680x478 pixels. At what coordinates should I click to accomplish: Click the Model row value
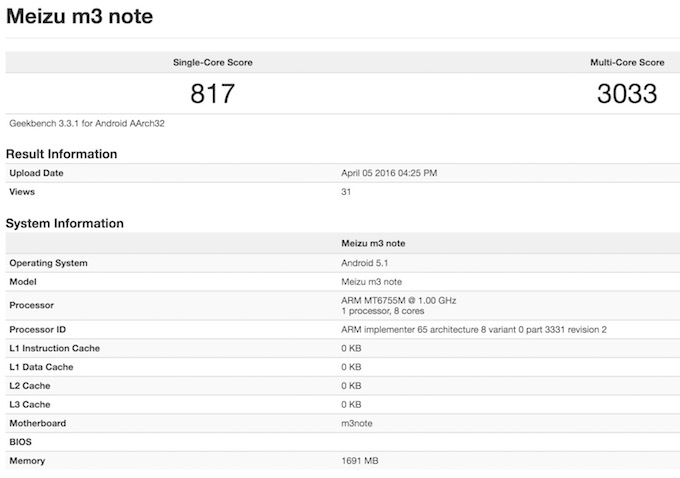pos(371,282)
